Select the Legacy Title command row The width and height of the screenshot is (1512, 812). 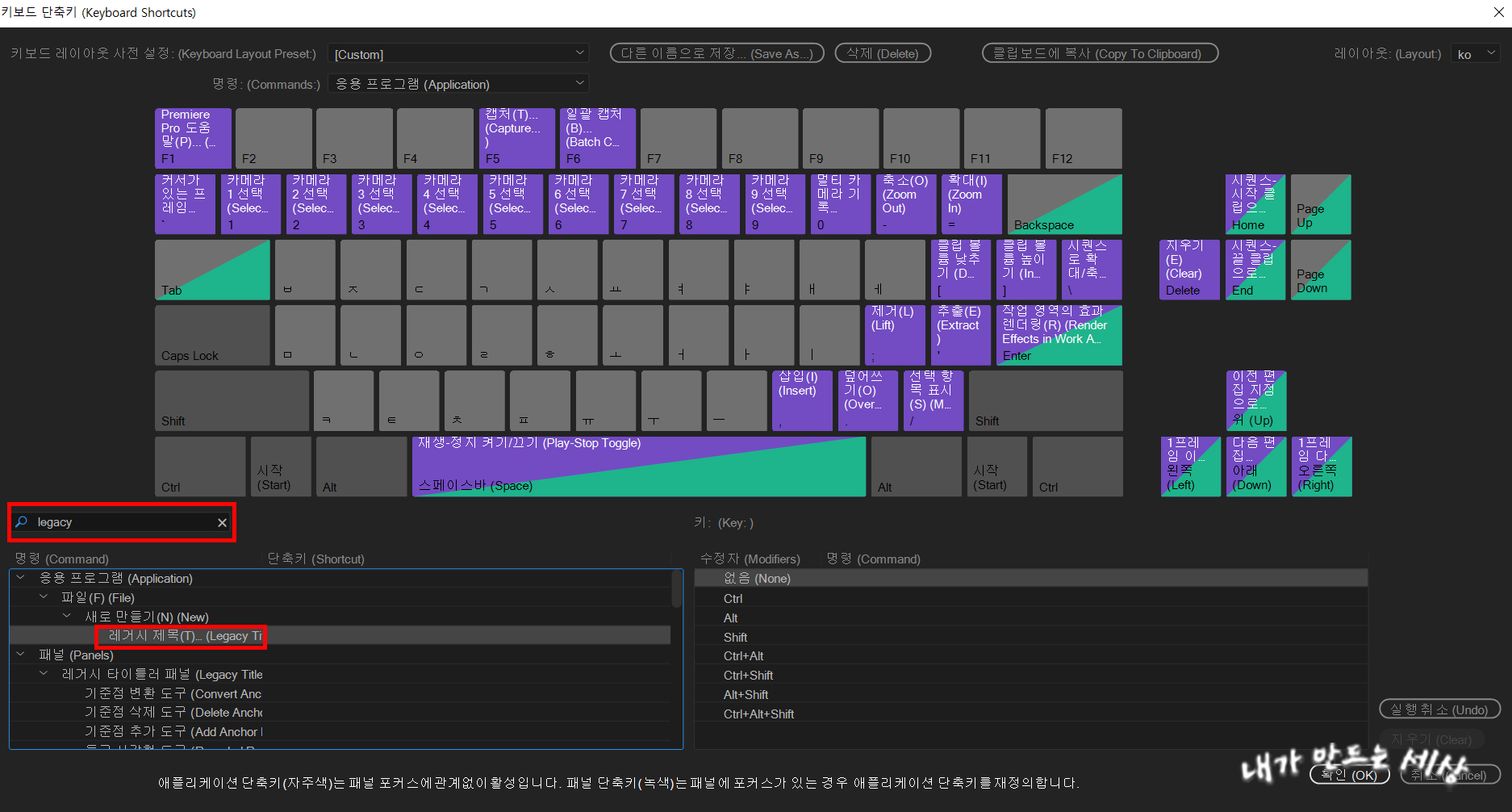click(x=340, y=636)
